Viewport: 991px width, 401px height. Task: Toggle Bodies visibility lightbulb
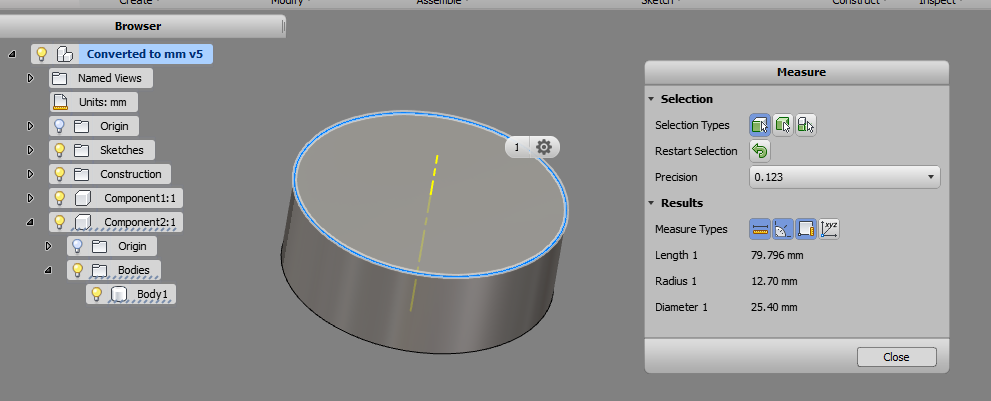tap(77, 270)
